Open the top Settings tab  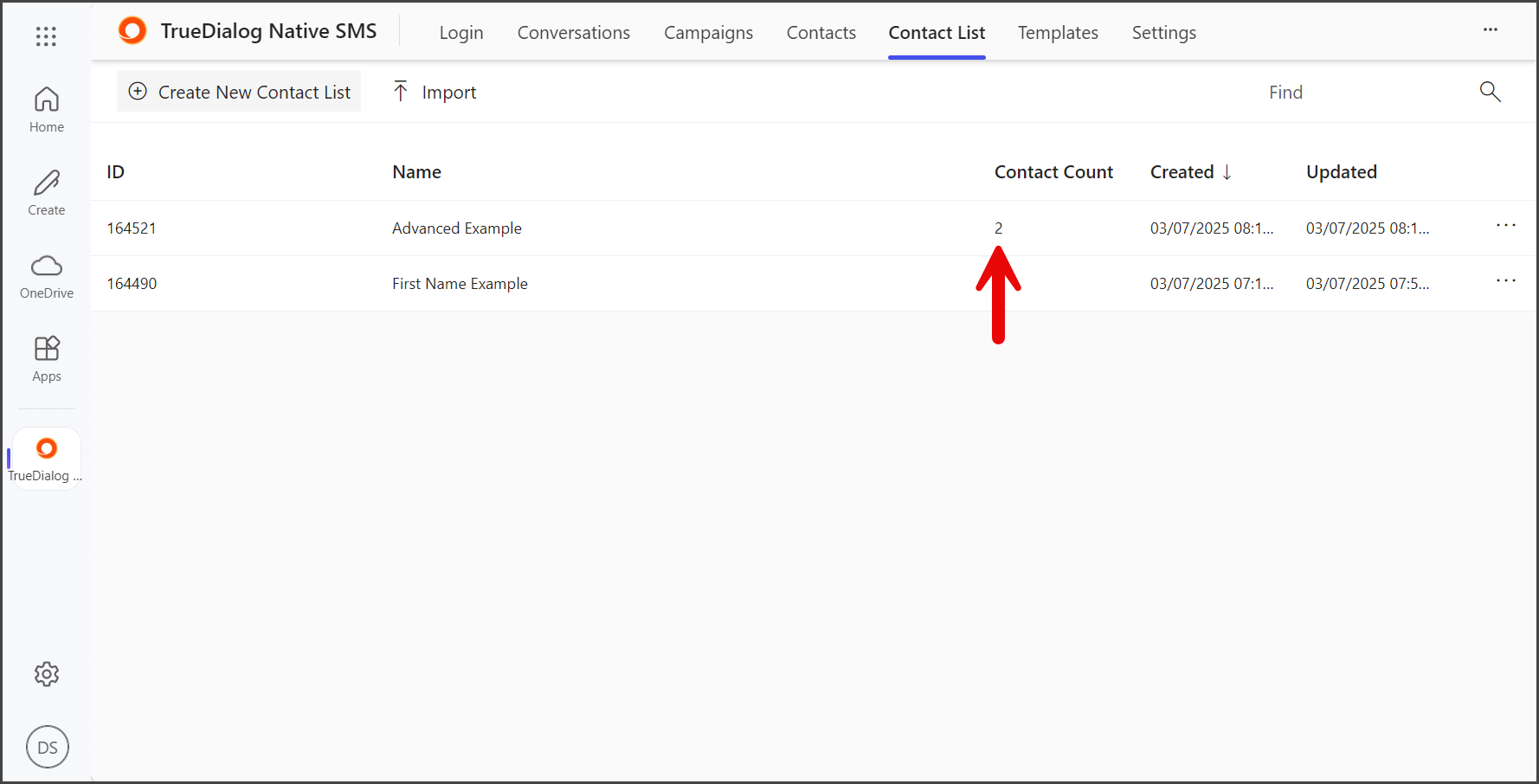click(1164, 33)
